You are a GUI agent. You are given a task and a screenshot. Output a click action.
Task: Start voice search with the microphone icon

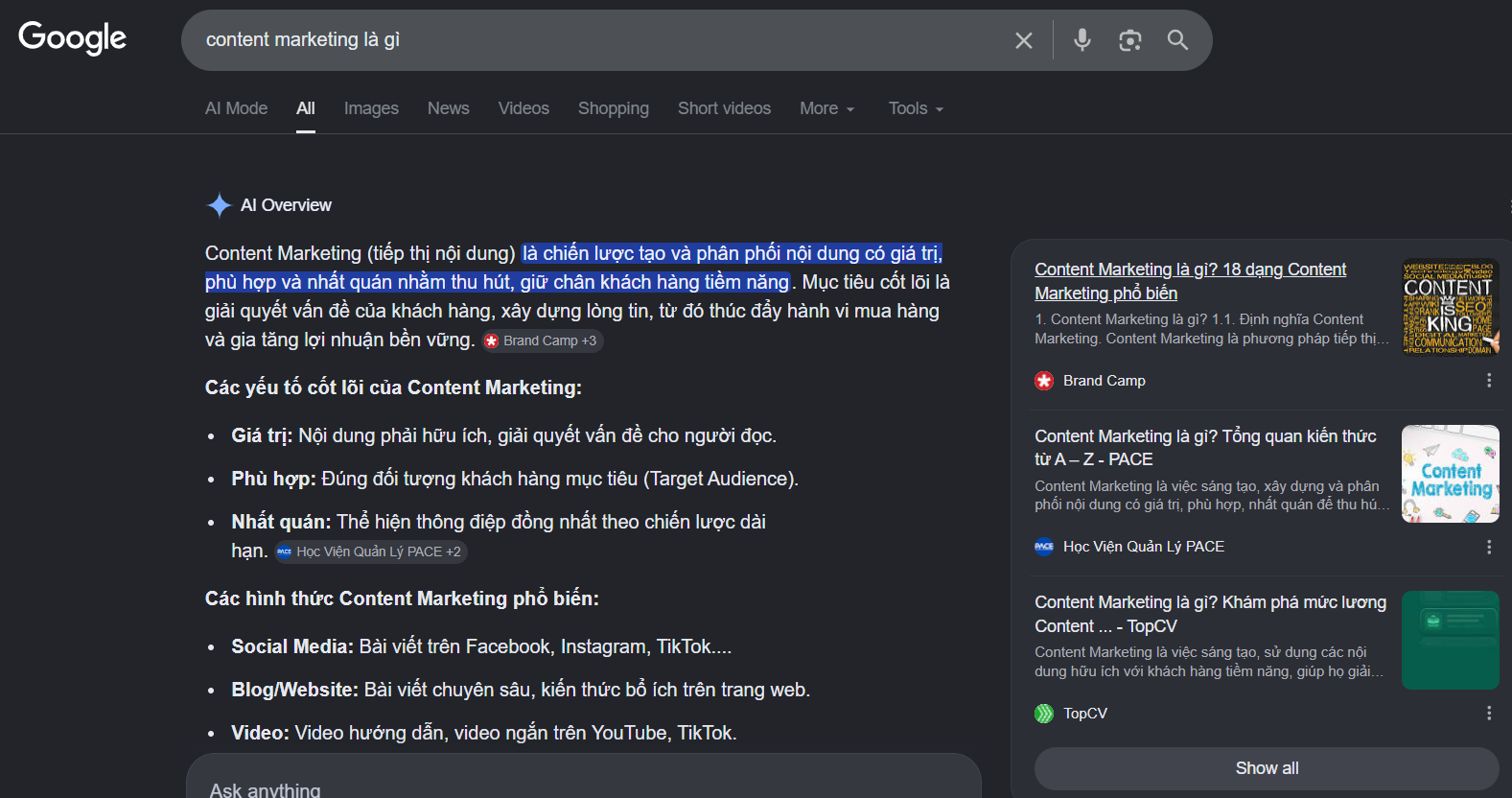click(x=1082, y=40)
